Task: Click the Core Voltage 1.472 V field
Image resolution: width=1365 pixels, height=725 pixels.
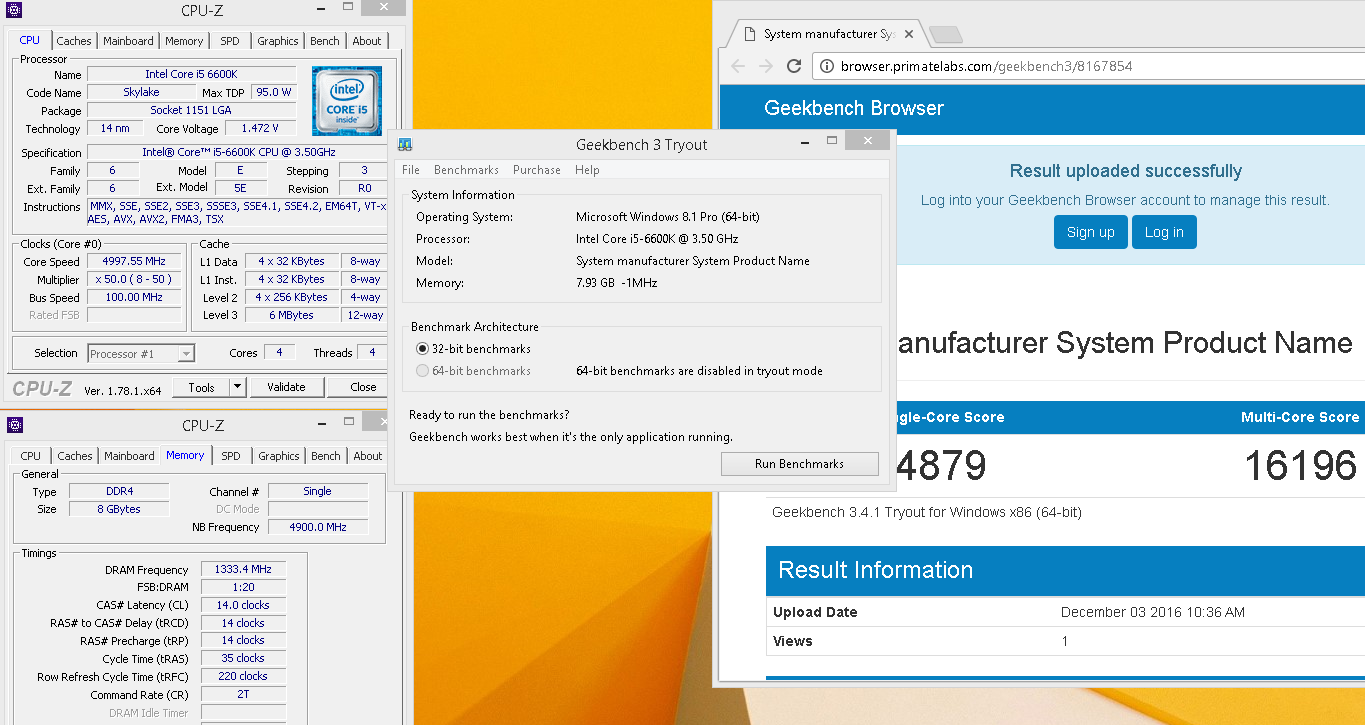Action: [x=260, y=129]
